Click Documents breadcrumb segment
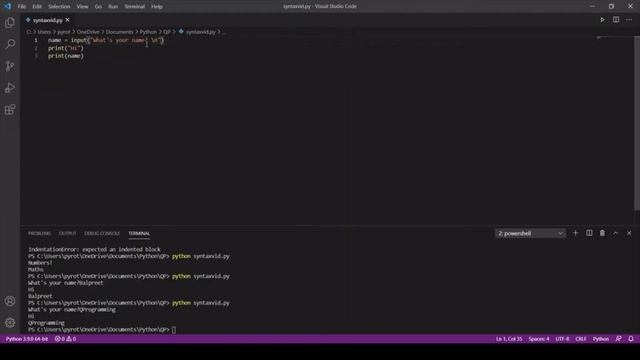The image size is (640, 360). click(119, 32)
